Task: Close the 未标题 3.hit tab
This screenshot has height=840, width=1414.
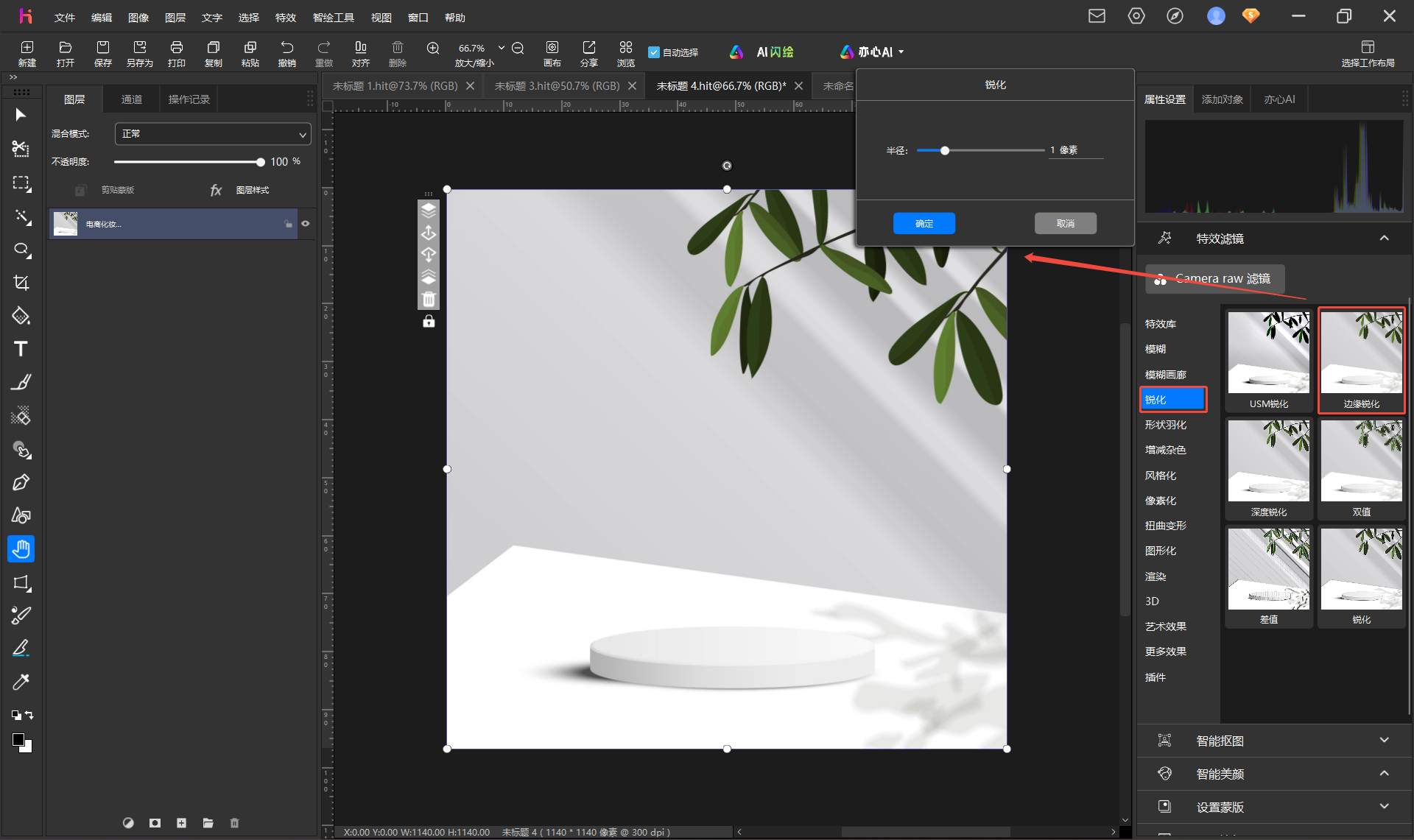Action: pos(632,86)
